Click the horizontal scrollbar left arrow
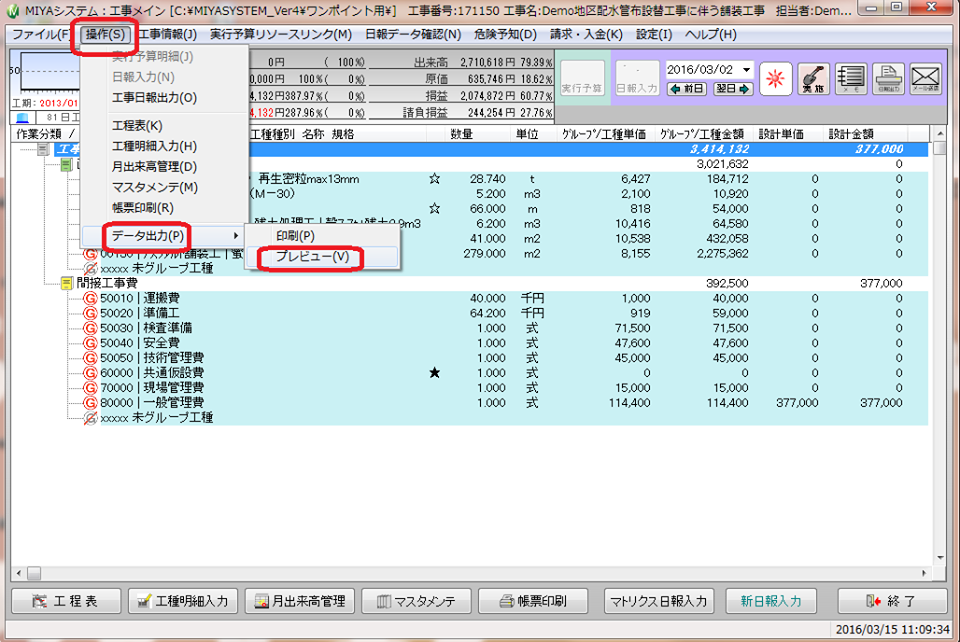Screen dimensions: 960x642 pyautogui.click(x=18, y=573)
